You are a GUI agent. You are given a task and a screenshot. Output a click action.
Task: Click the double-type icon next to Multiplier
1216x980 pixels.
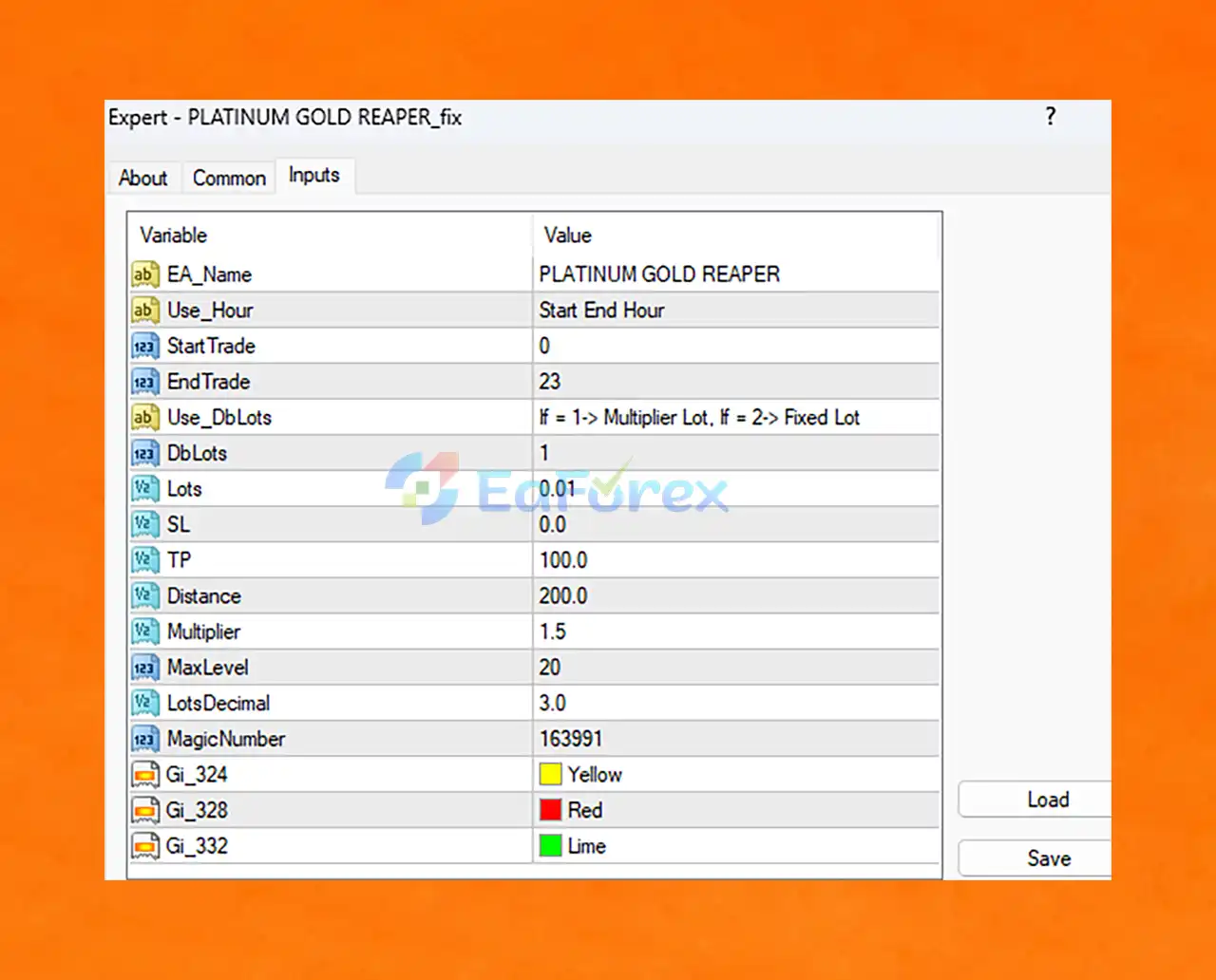(144, 631)
